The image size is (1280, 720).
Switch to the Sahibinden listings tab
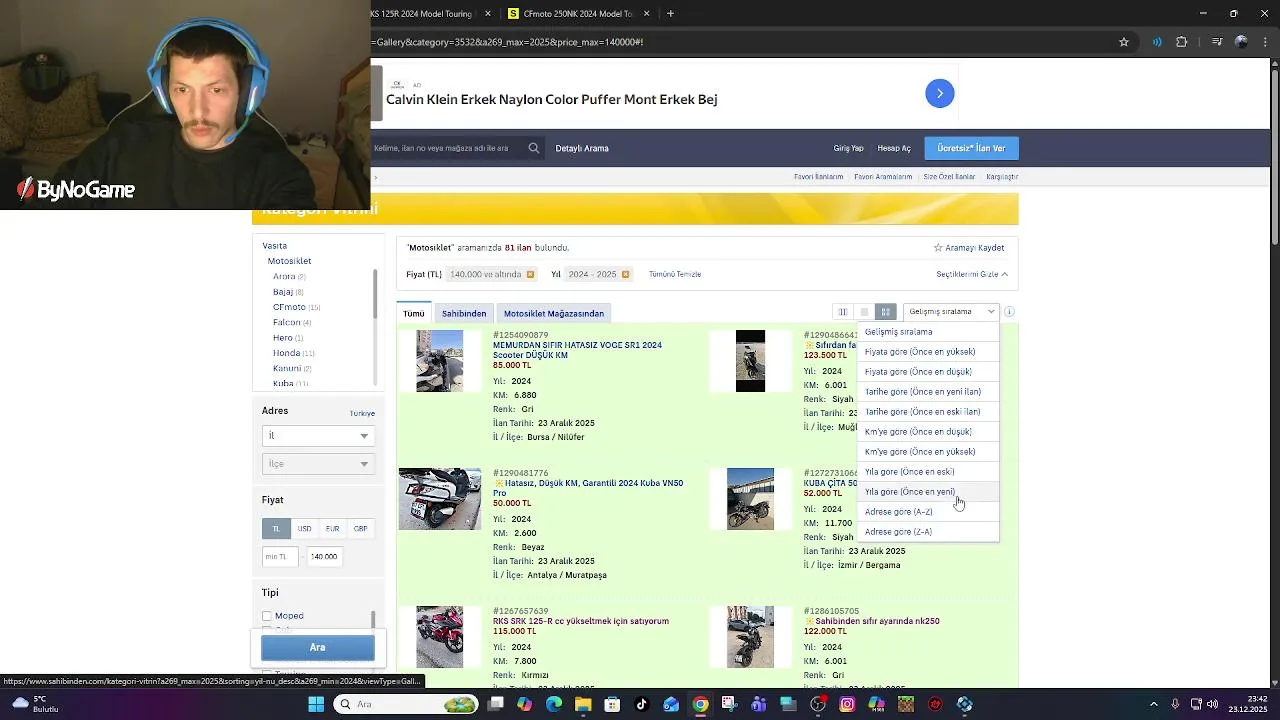click(464, 314)
